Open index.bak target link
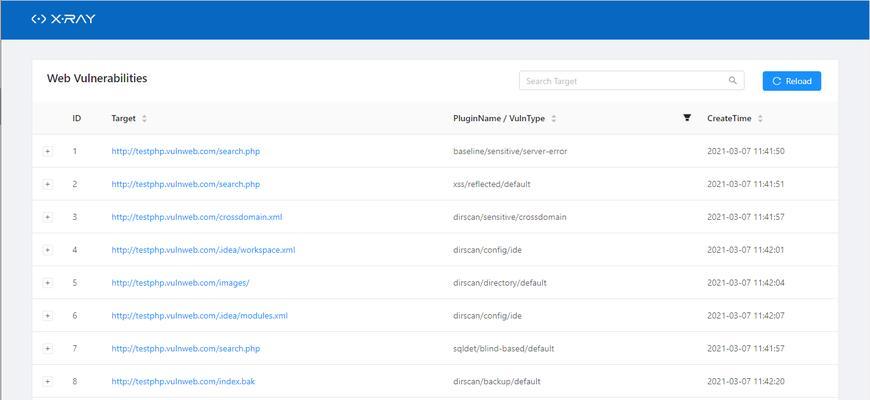This screenshot has height=400, width=870. 183,381
